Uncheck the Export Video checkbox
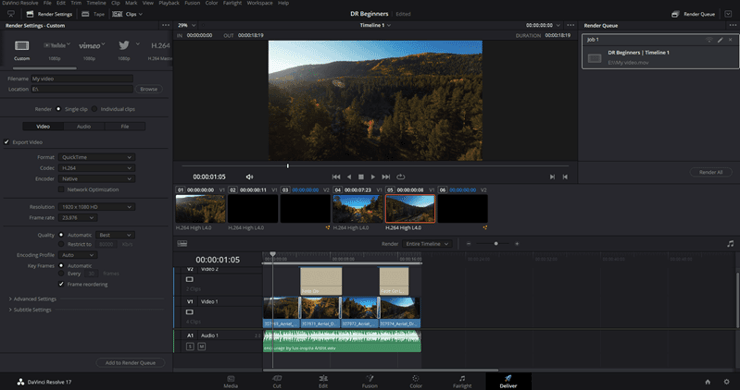The height and width of the screenshot is (390, 740). 7,142
